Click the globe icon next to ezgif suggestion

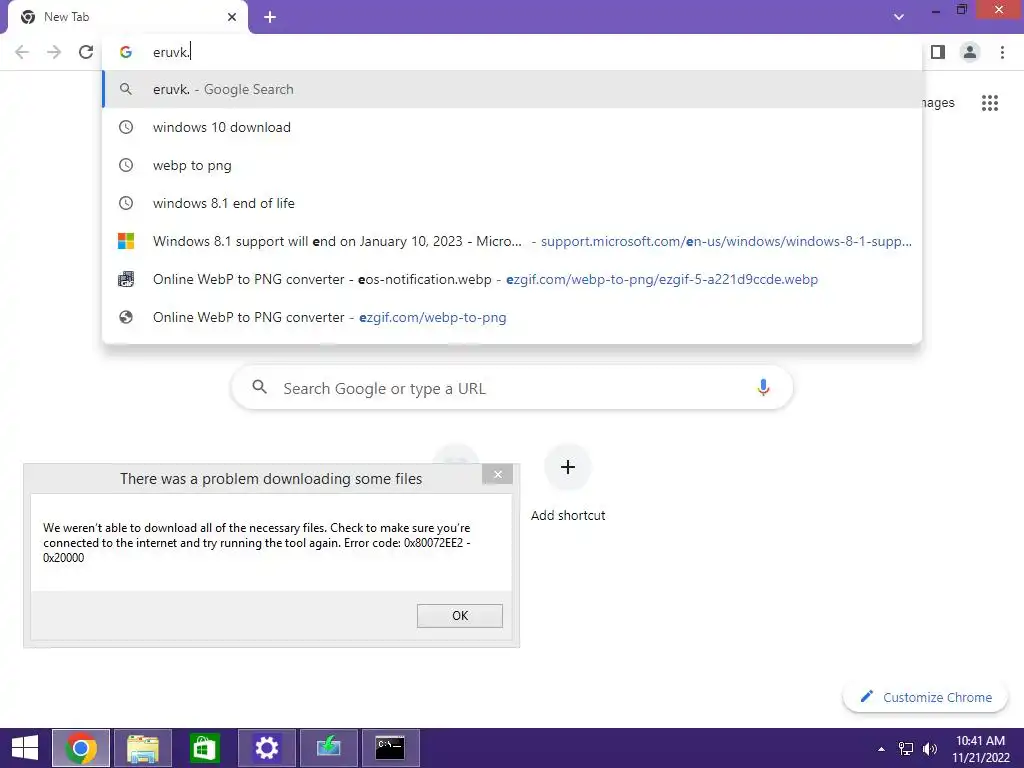[x=126, y=317]
